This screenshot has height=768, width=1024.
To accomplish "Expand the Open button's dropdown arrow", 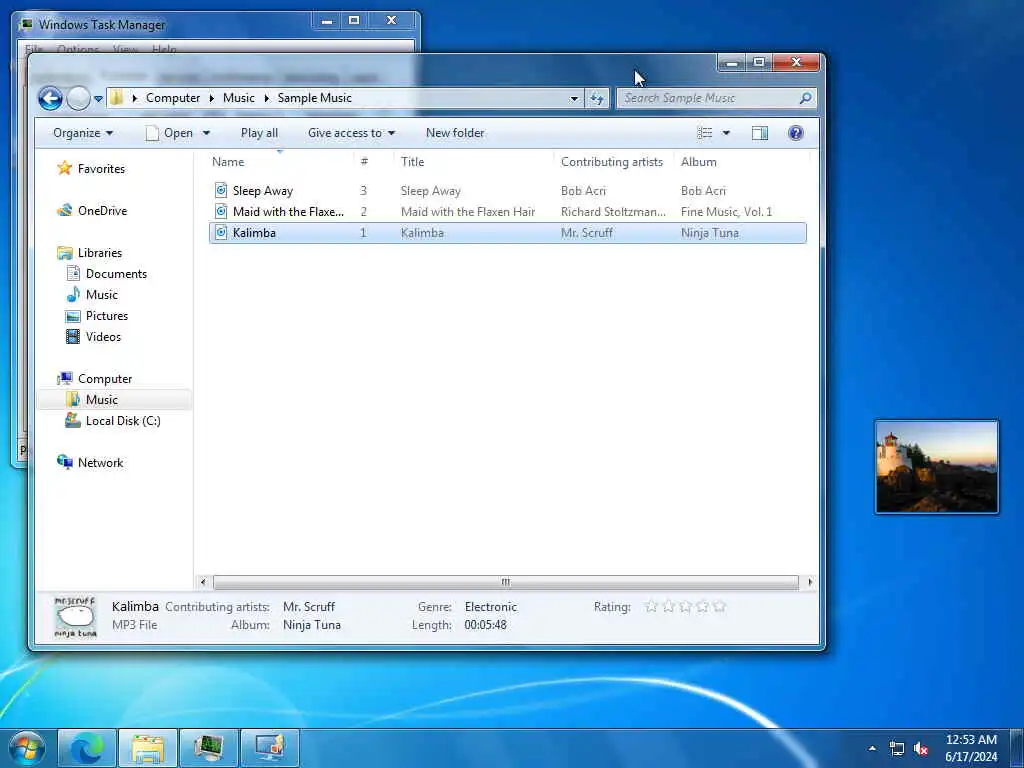I will pos(206,133).
